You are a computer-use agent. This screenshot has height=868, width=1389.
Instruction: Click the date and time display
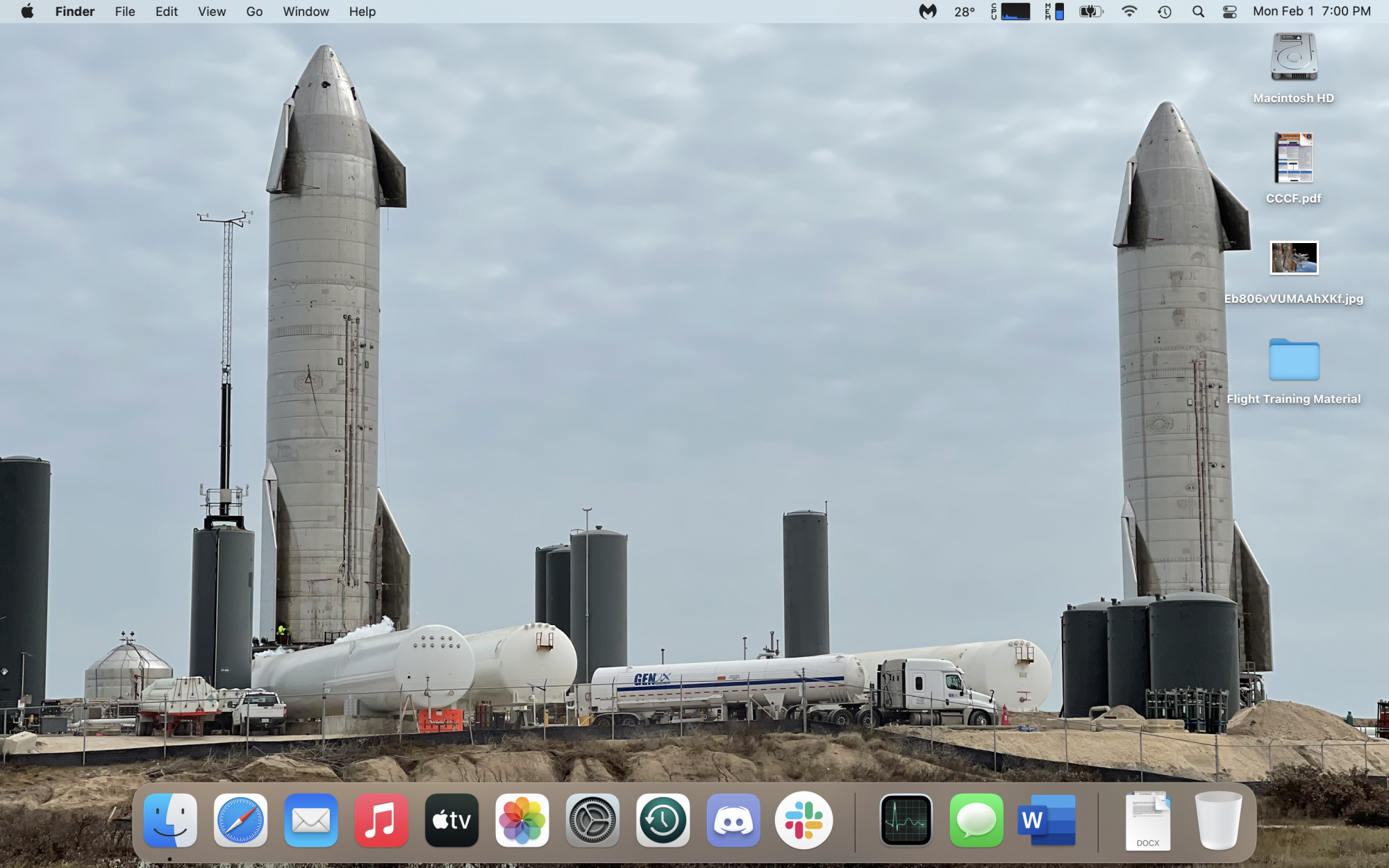(1311, 11)
